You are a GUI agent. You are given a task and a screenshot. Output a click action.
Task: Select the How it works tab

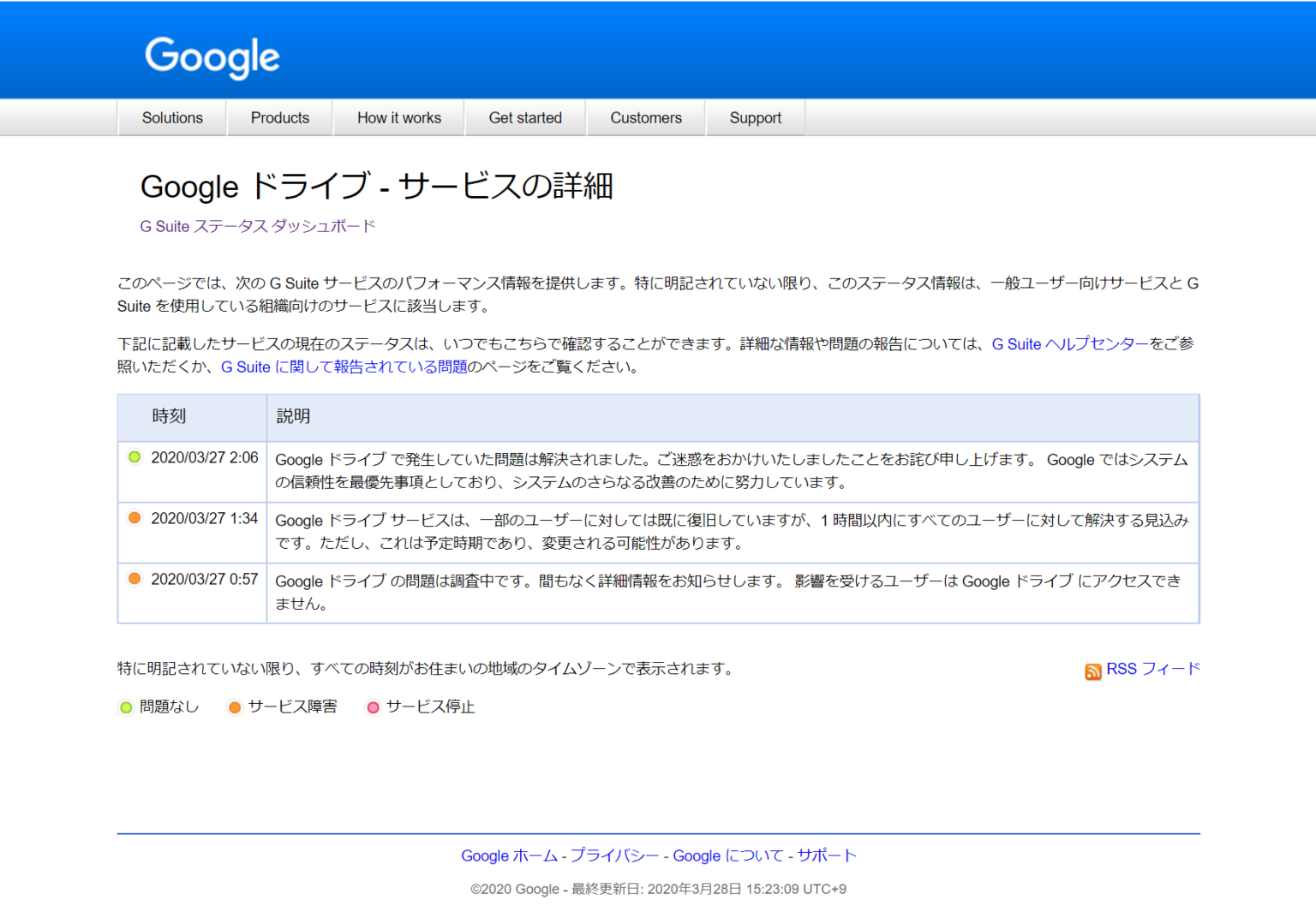pyautogui.click(x=398, y=117)
